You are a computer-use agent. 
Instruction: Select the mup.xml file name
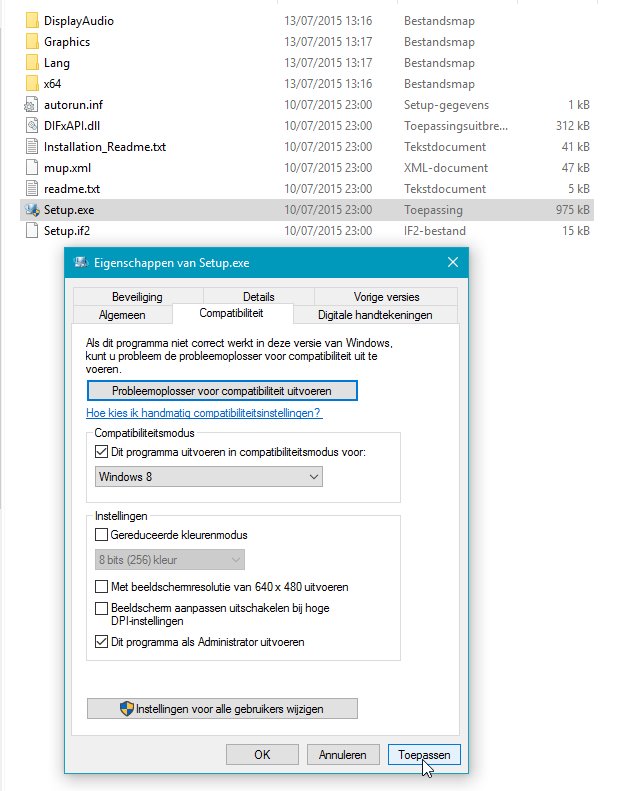67,168
